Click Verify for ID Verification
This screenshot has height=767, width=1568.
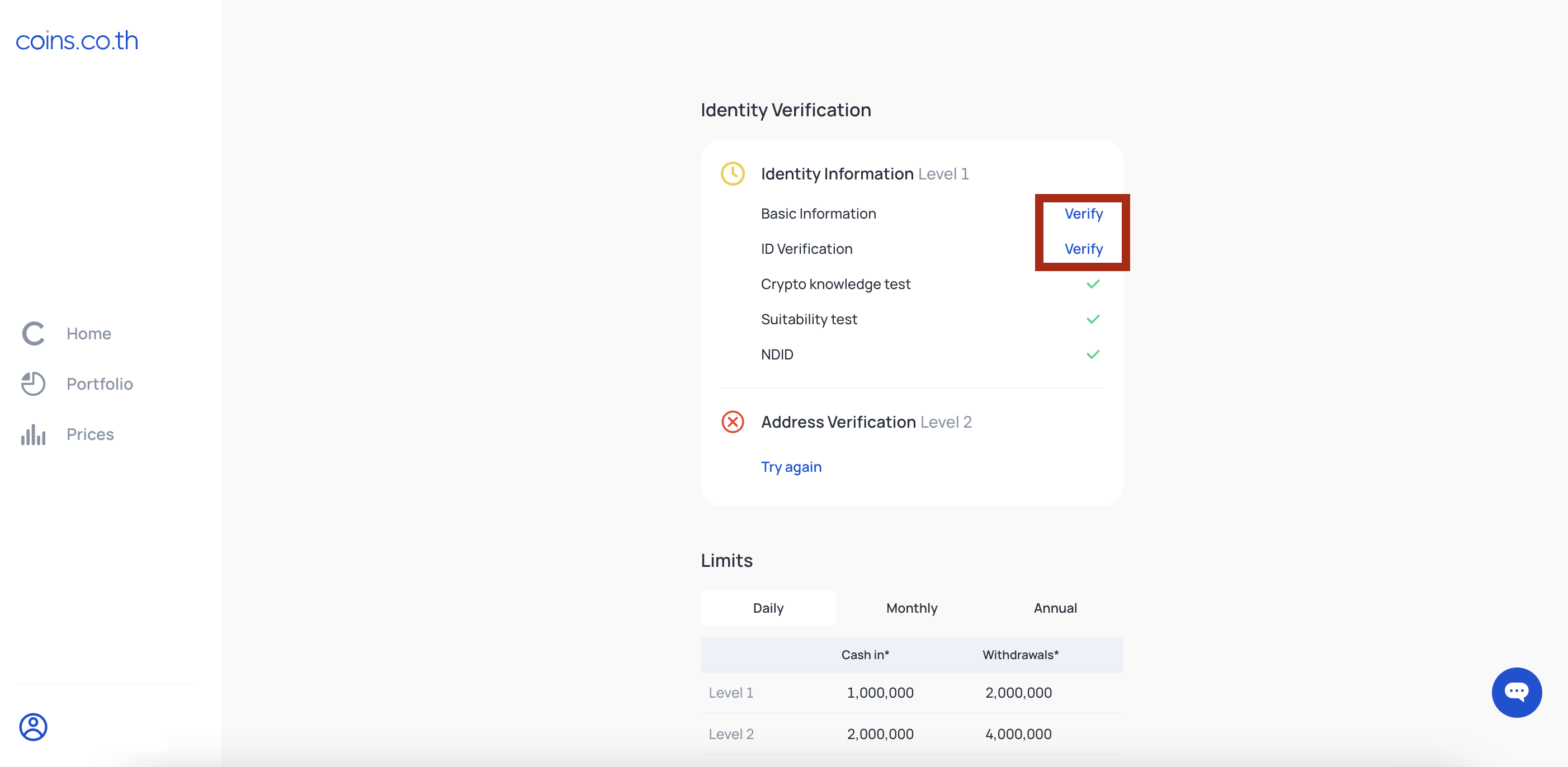pyautogui.click(x=1084, y=249)
